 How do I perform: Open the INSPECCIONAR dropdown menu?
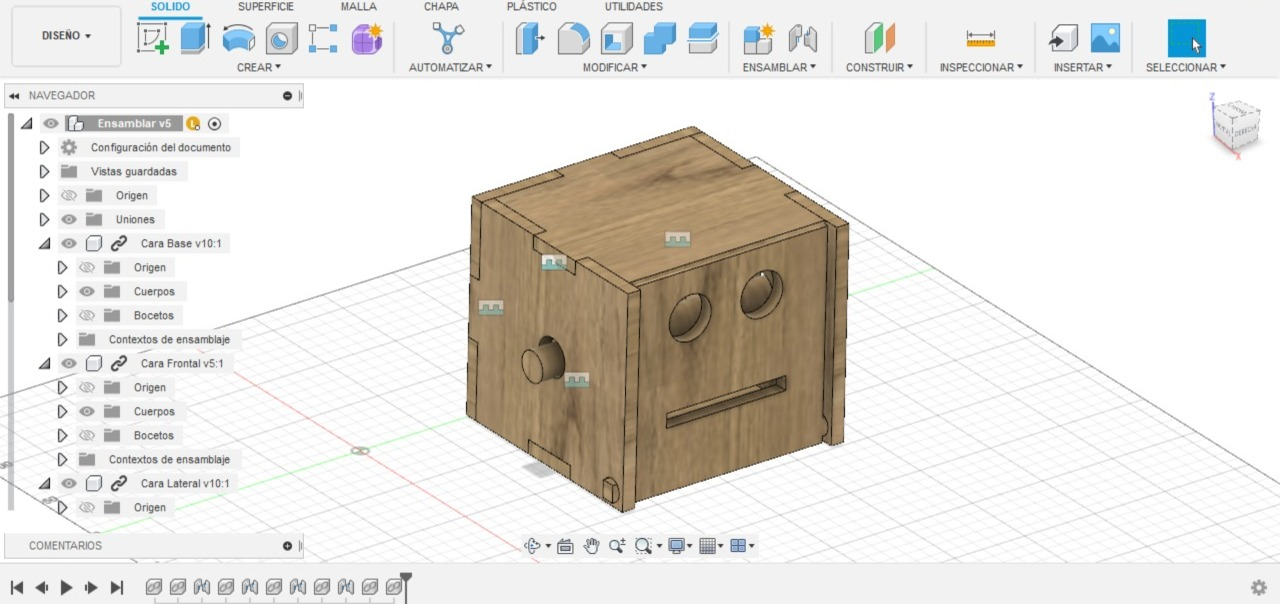(x=981, y=67)
